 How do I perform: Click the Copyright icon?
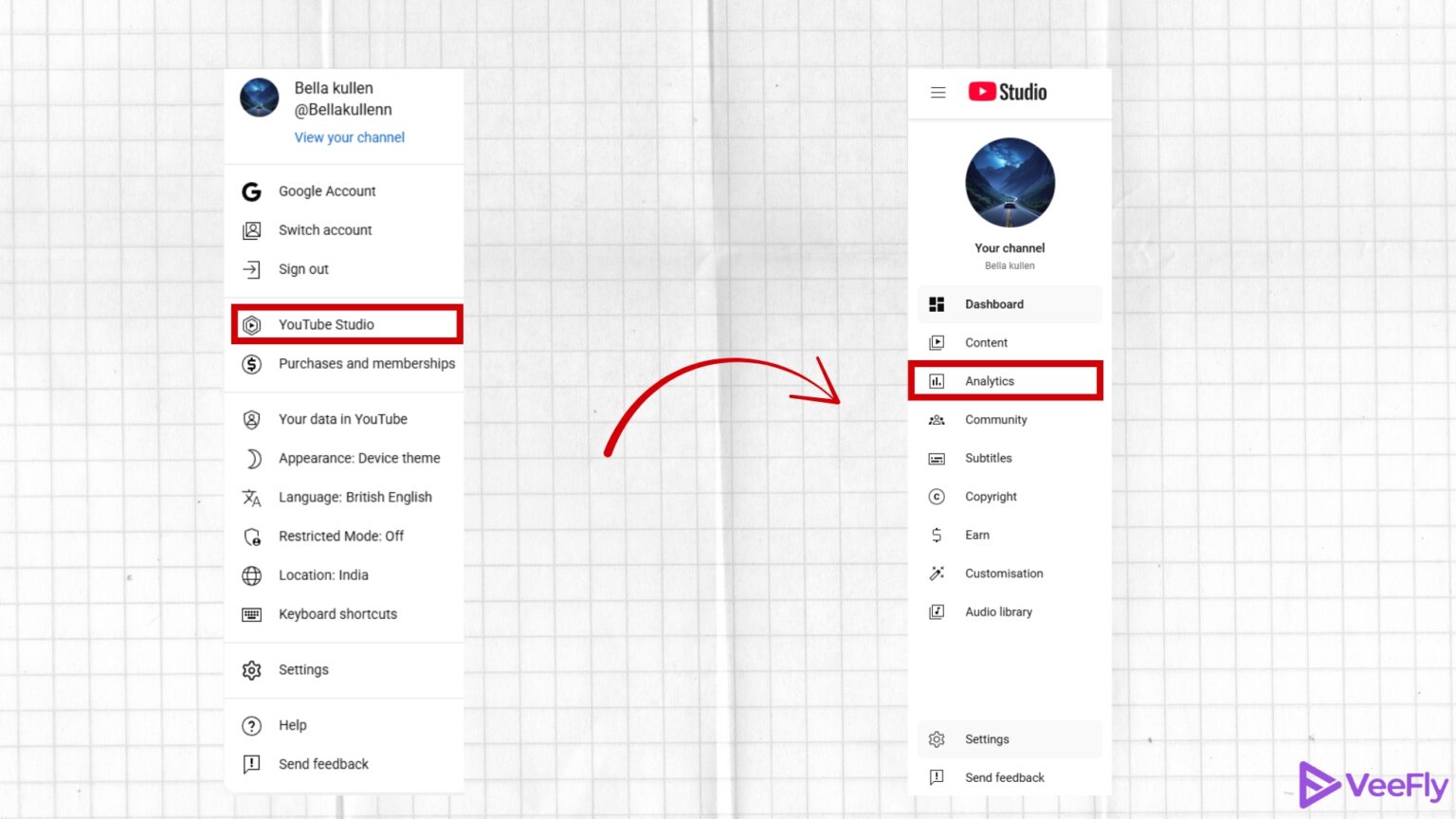[x=937, y=496]
